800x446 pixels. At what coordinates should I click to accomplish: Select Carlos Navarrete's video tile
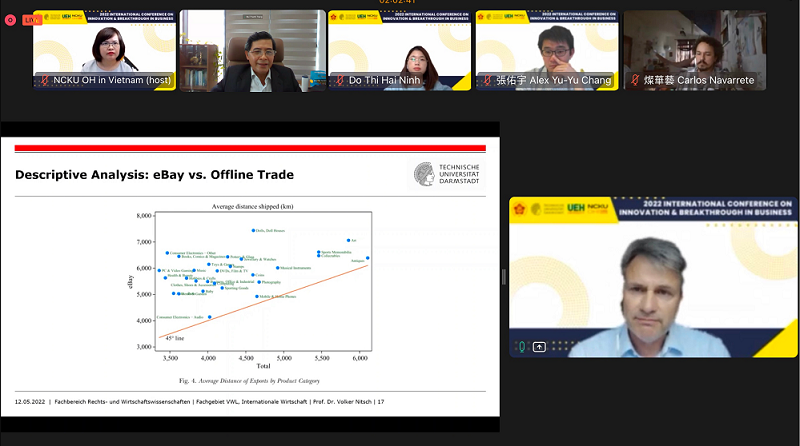point(694,51)
